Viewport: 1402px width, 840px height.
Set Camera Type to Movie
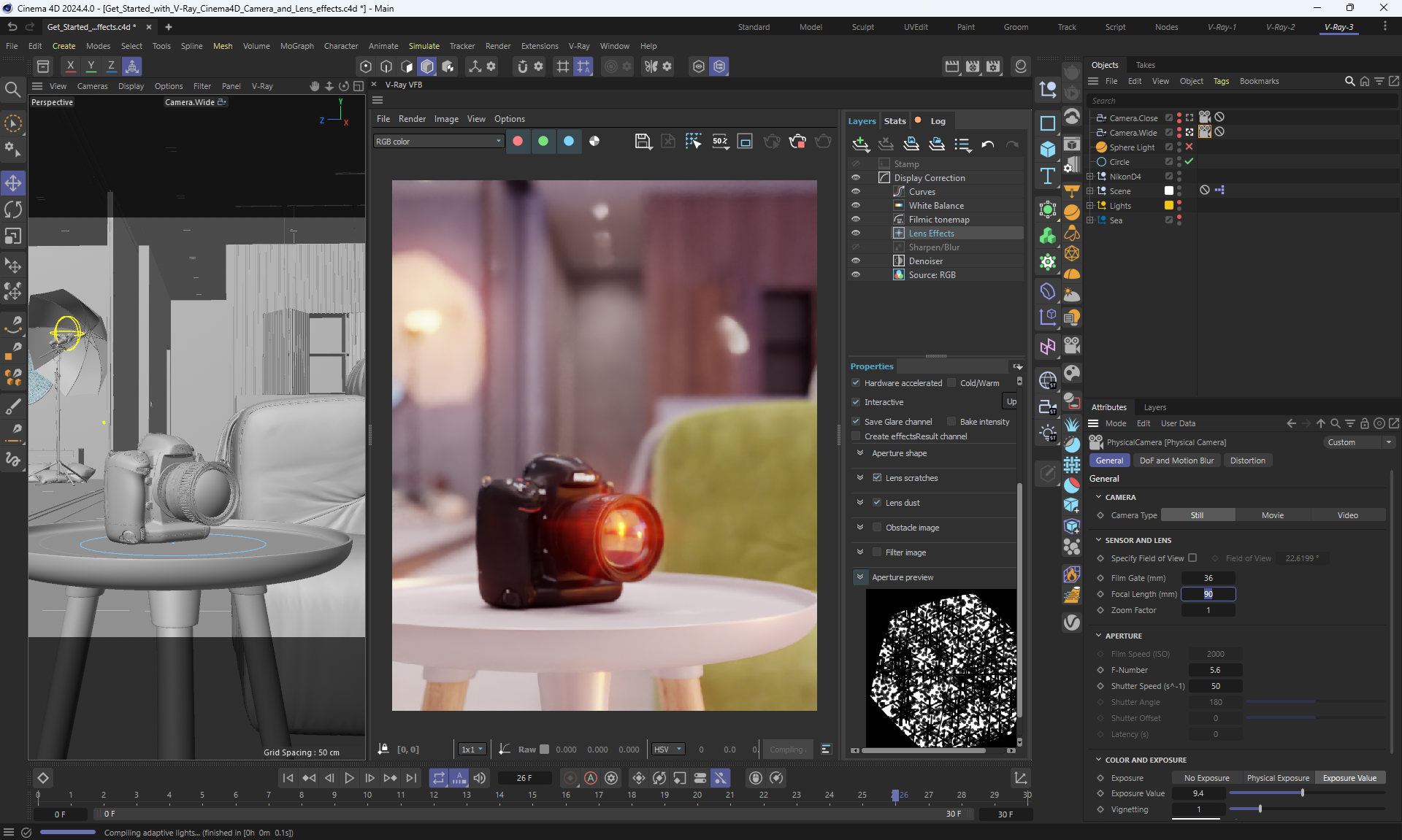[x=1272, y=515]
